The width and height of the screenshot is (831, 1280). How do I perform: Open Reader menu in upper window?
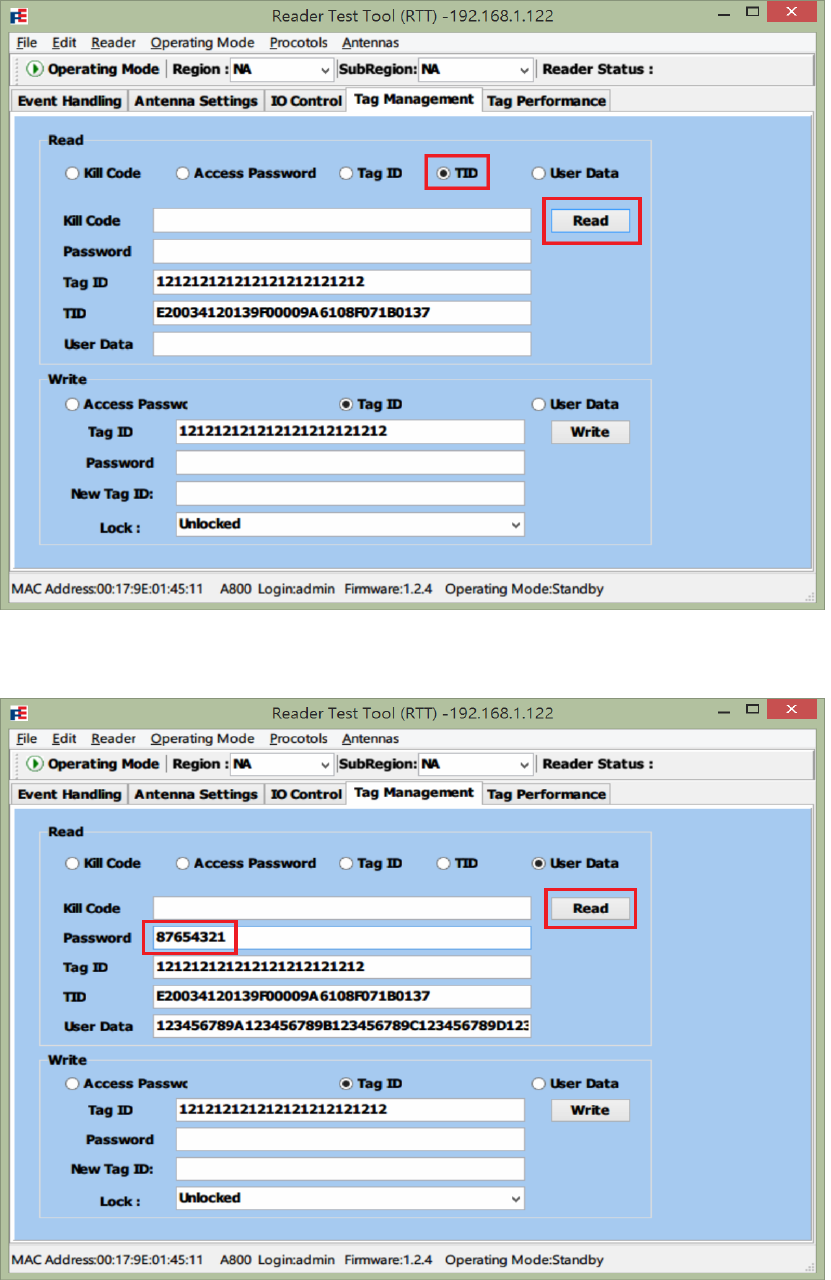(113, 42)
